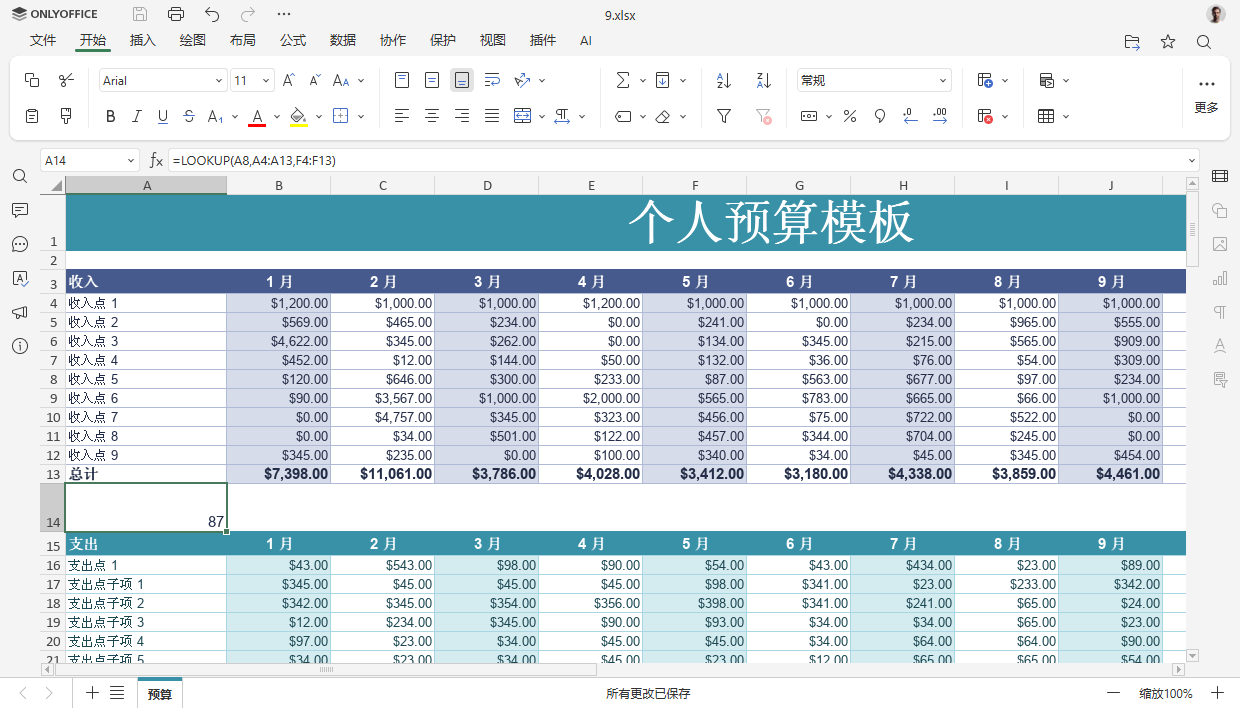Click the Clear filter icon
Image resolution: width=1240 pixels, height=708 pixels.
[763, 116]
